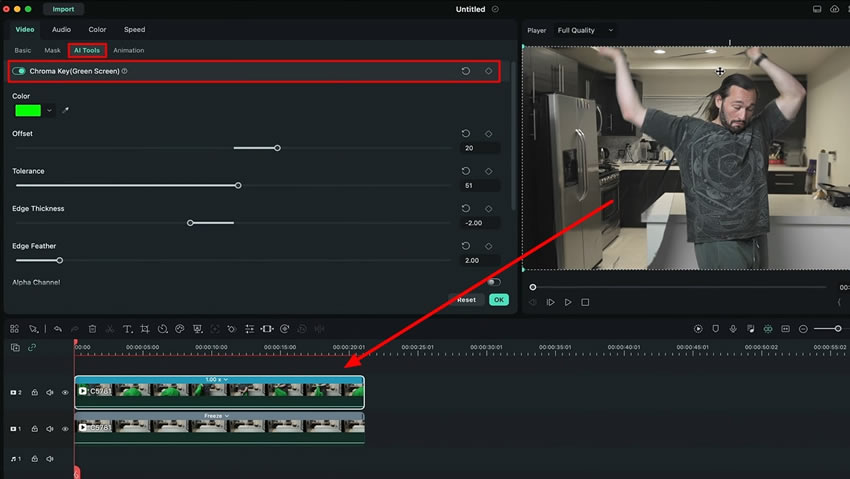Screen dimensions: 850x479
Task: Open the Chroma Key help question mark
Action: pos(125,71)
